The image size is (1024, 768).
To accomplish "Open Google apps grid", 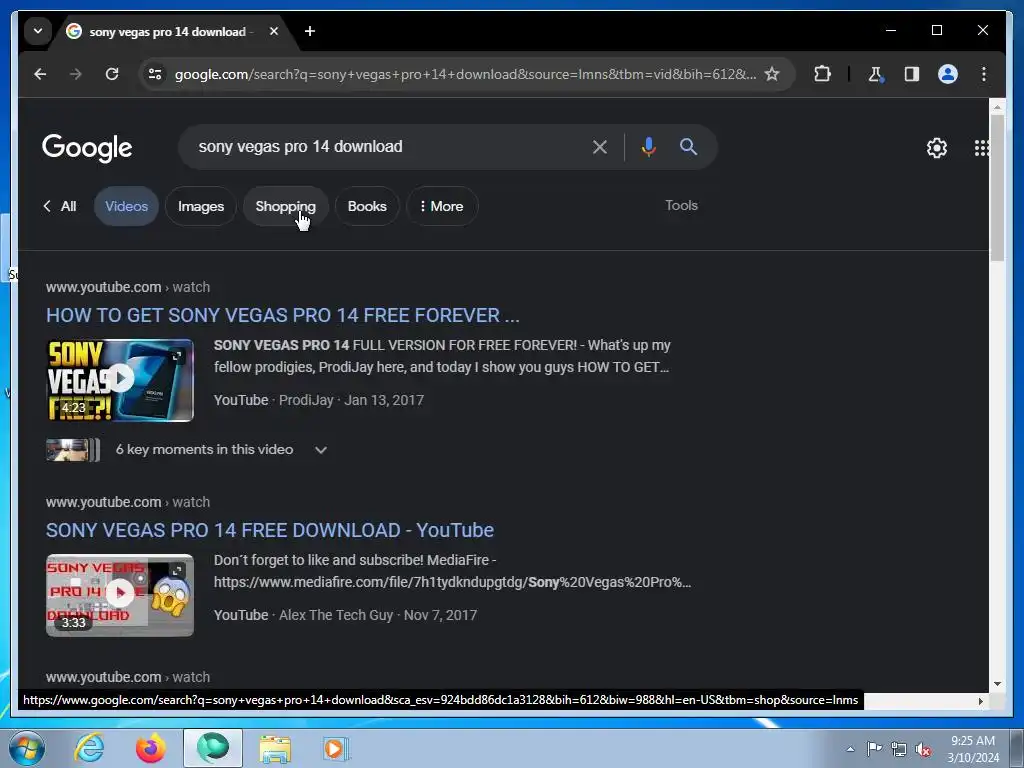I will [981, 148].
